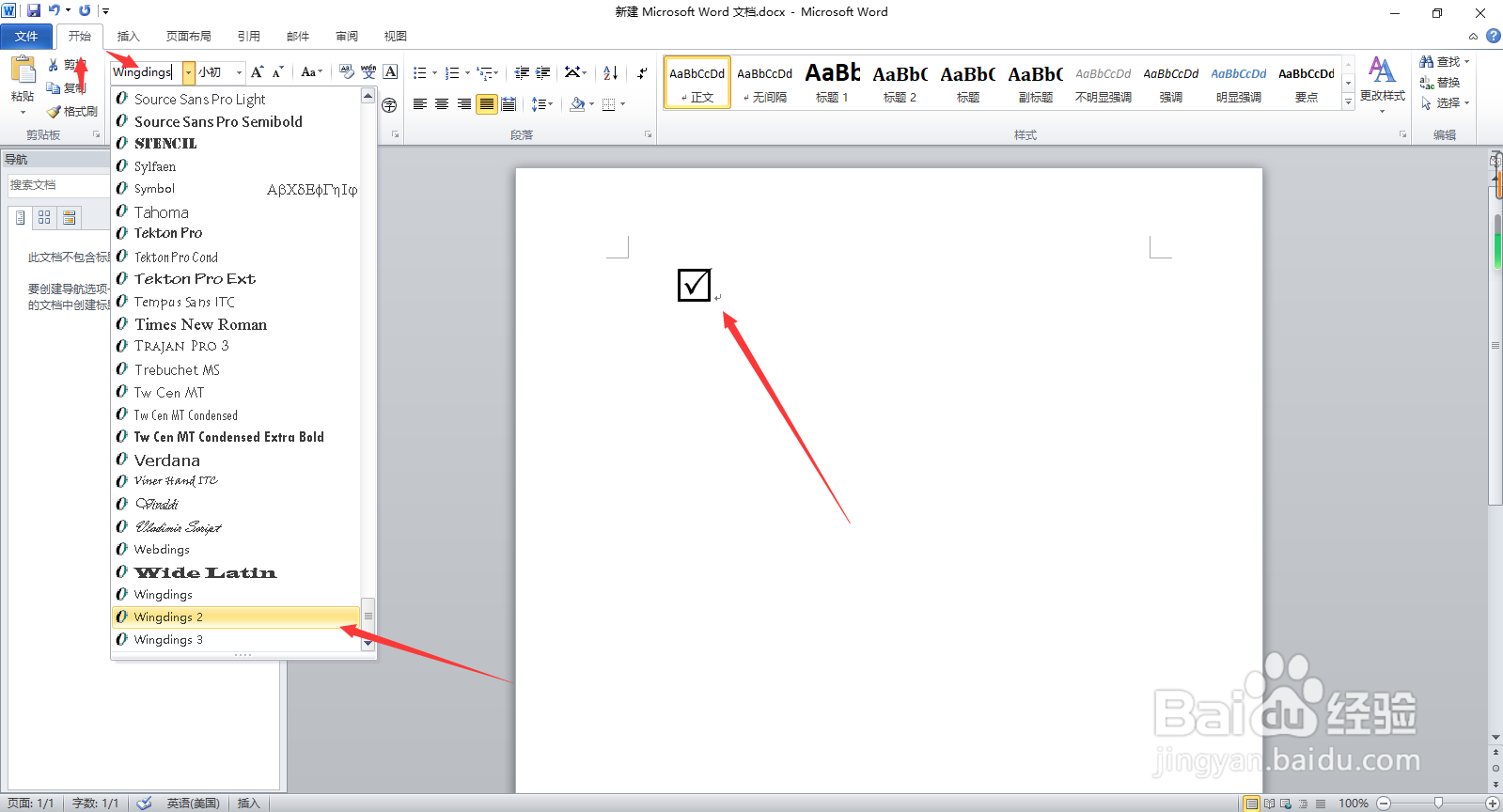Screen dimensions: 1503x812
Task: Click the Shrink Font icon
Action: pos(278,72)
